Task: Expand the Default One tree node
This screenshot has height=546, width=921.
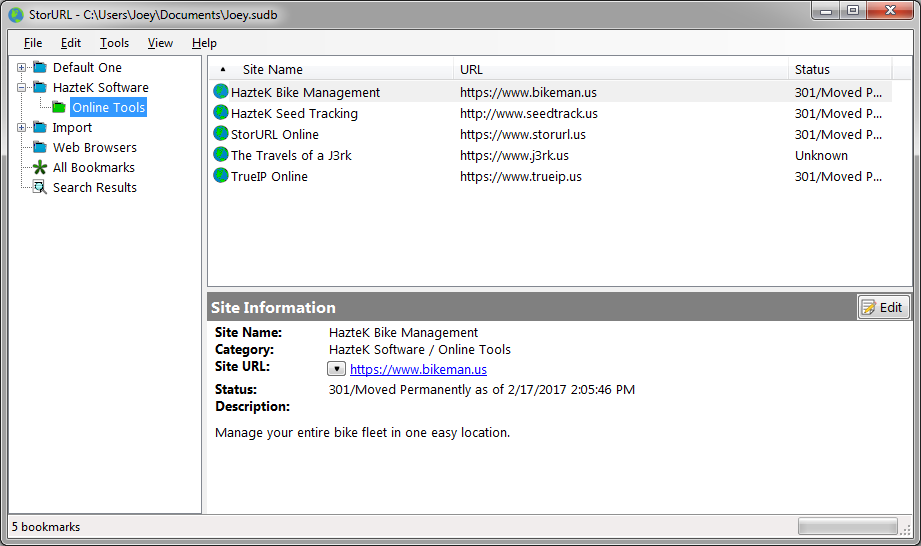Action: point(22,67)
